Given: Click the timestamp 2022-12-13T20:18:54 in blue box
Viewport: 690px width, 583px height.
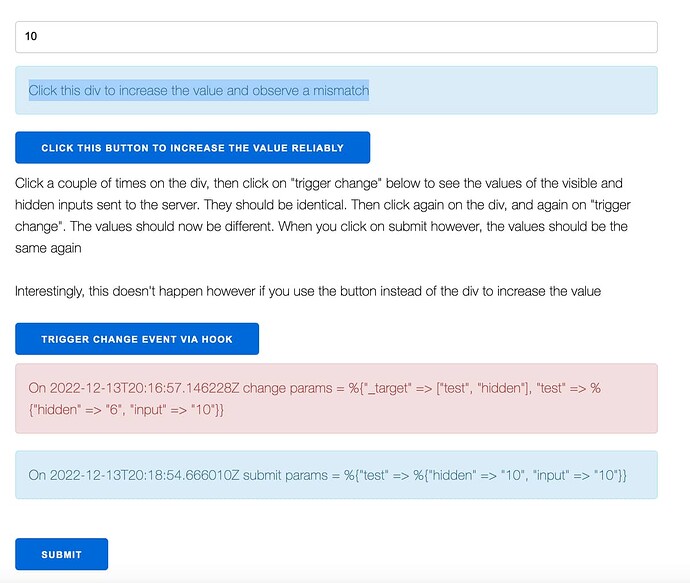Looking at the screenshot, I should (x=144, y=475).
